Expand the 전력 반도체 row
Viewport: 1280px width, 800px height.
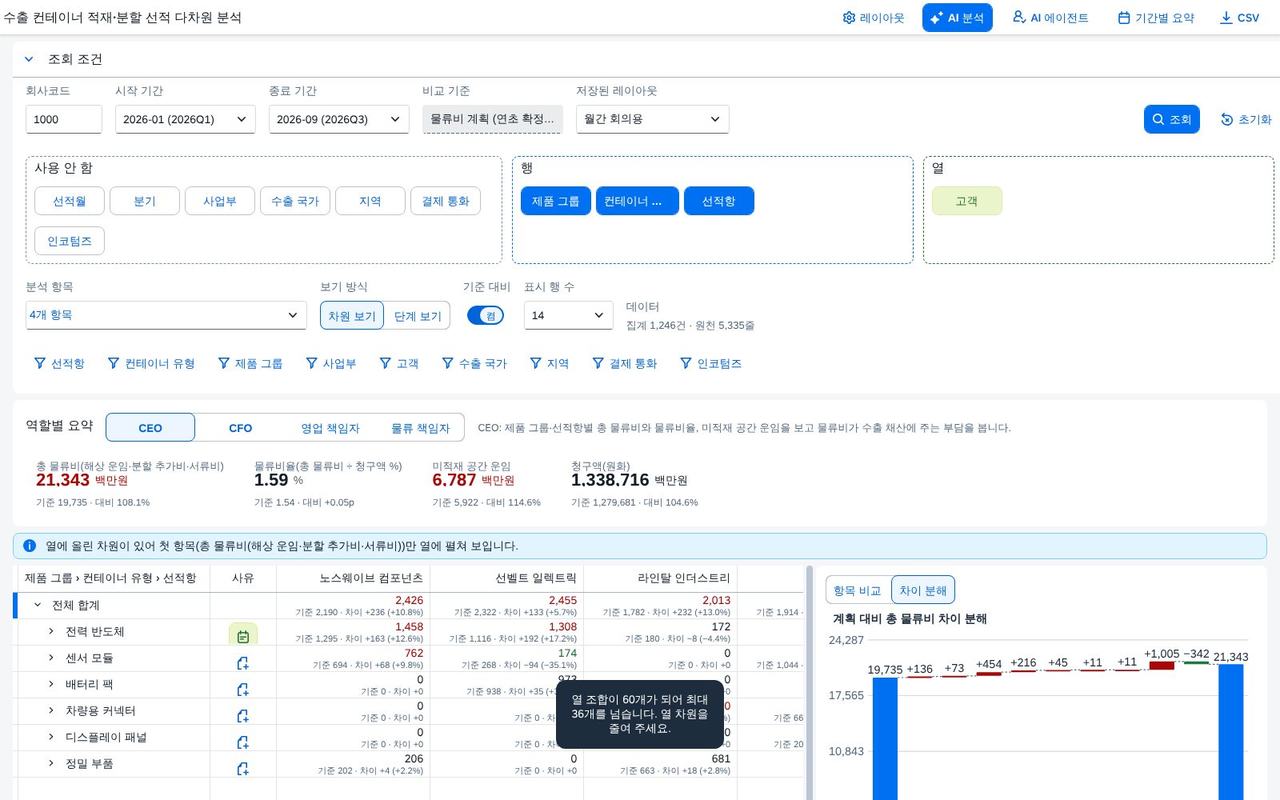coord(51,631)
